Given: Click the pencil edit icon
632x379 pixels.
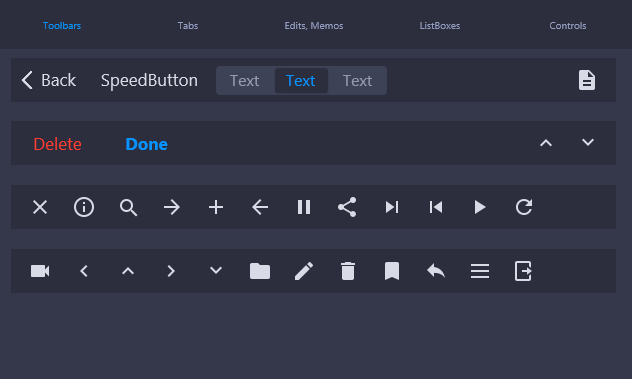Looking at the screenshot, I should pos(304,271).
